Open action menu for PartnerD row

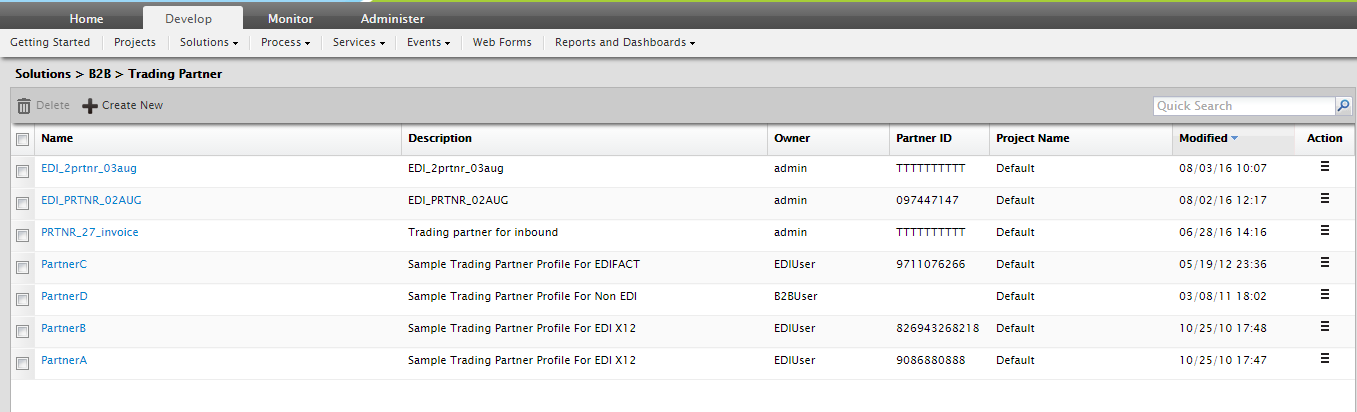1325,295
